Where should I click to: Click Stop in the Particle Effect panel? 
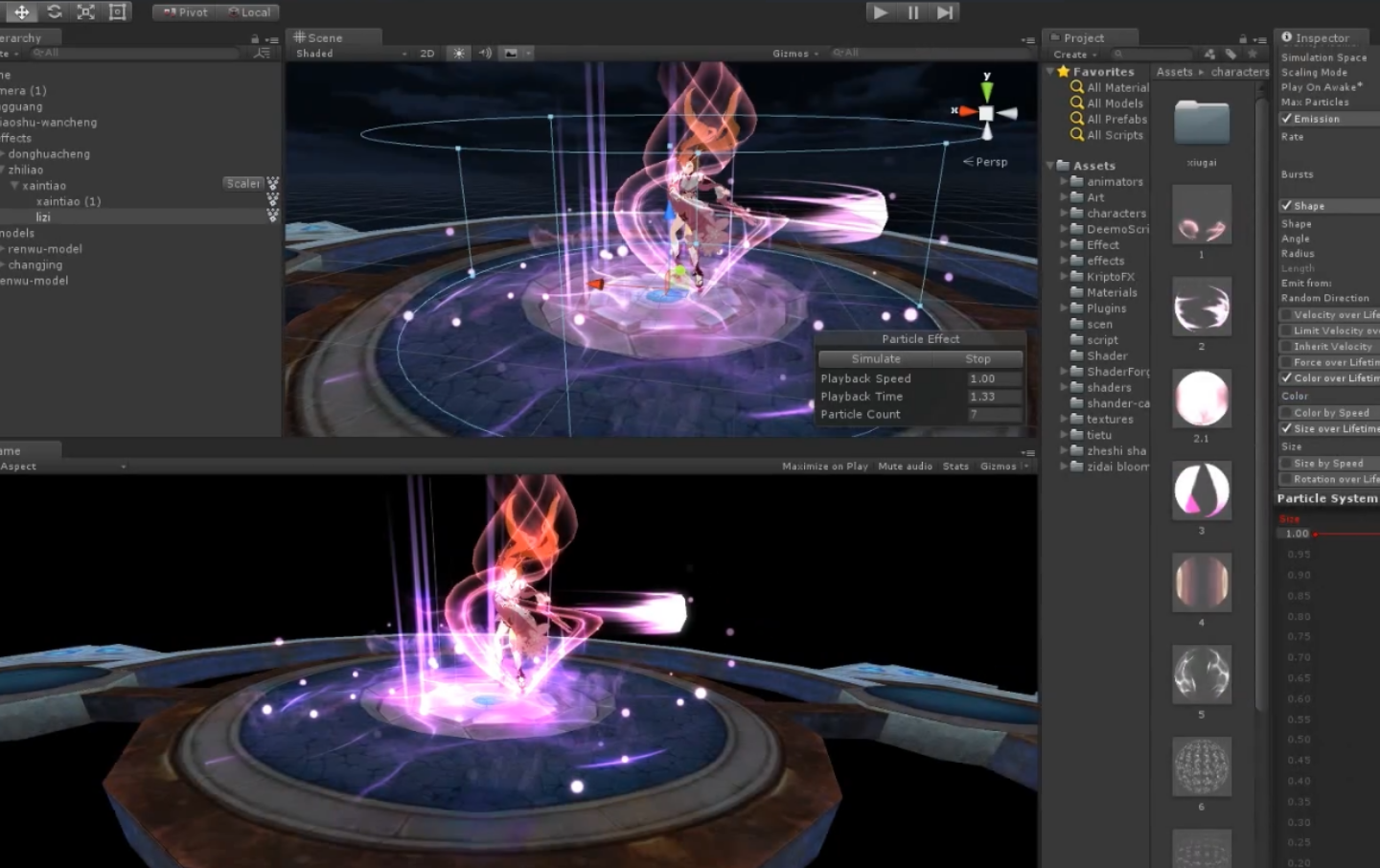pos(977,359)
